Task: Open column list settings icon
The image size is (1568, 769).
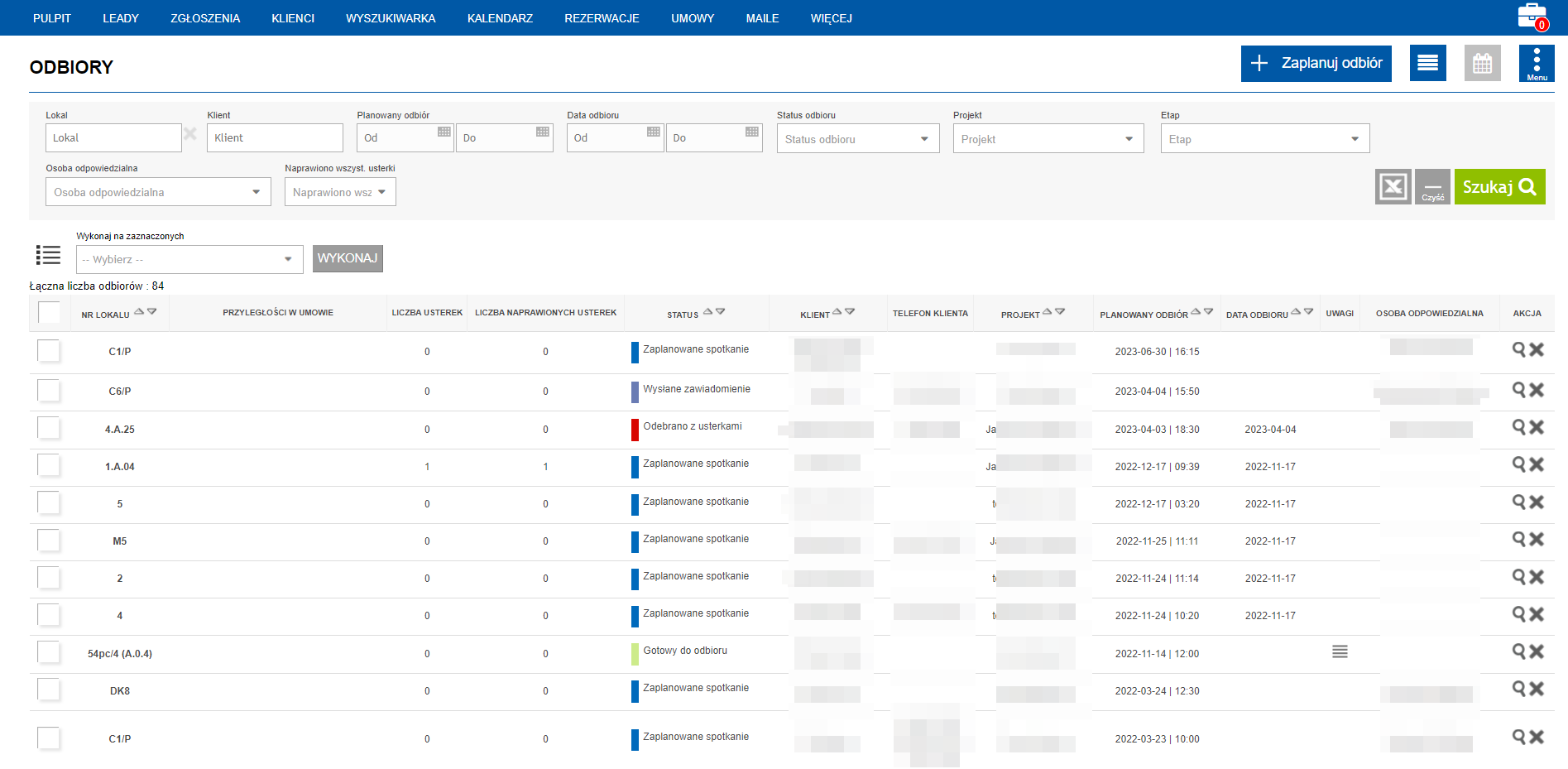Action: click(48, 255)
